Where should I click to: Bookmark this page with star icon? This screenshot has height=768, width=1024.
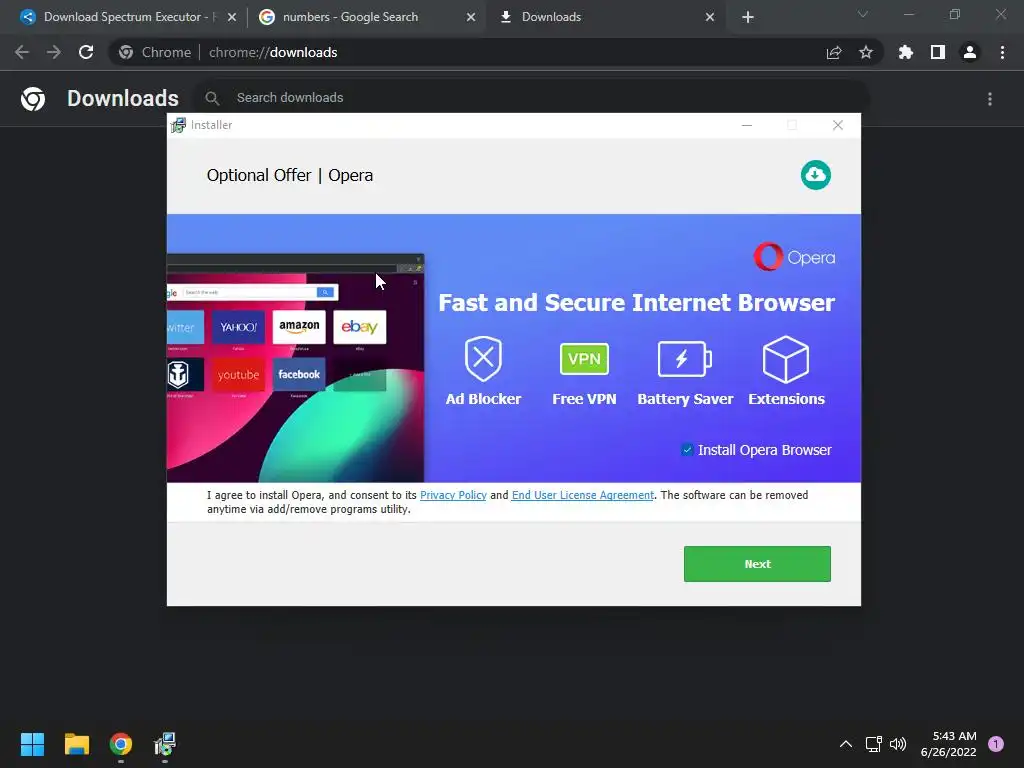(866, 52)
